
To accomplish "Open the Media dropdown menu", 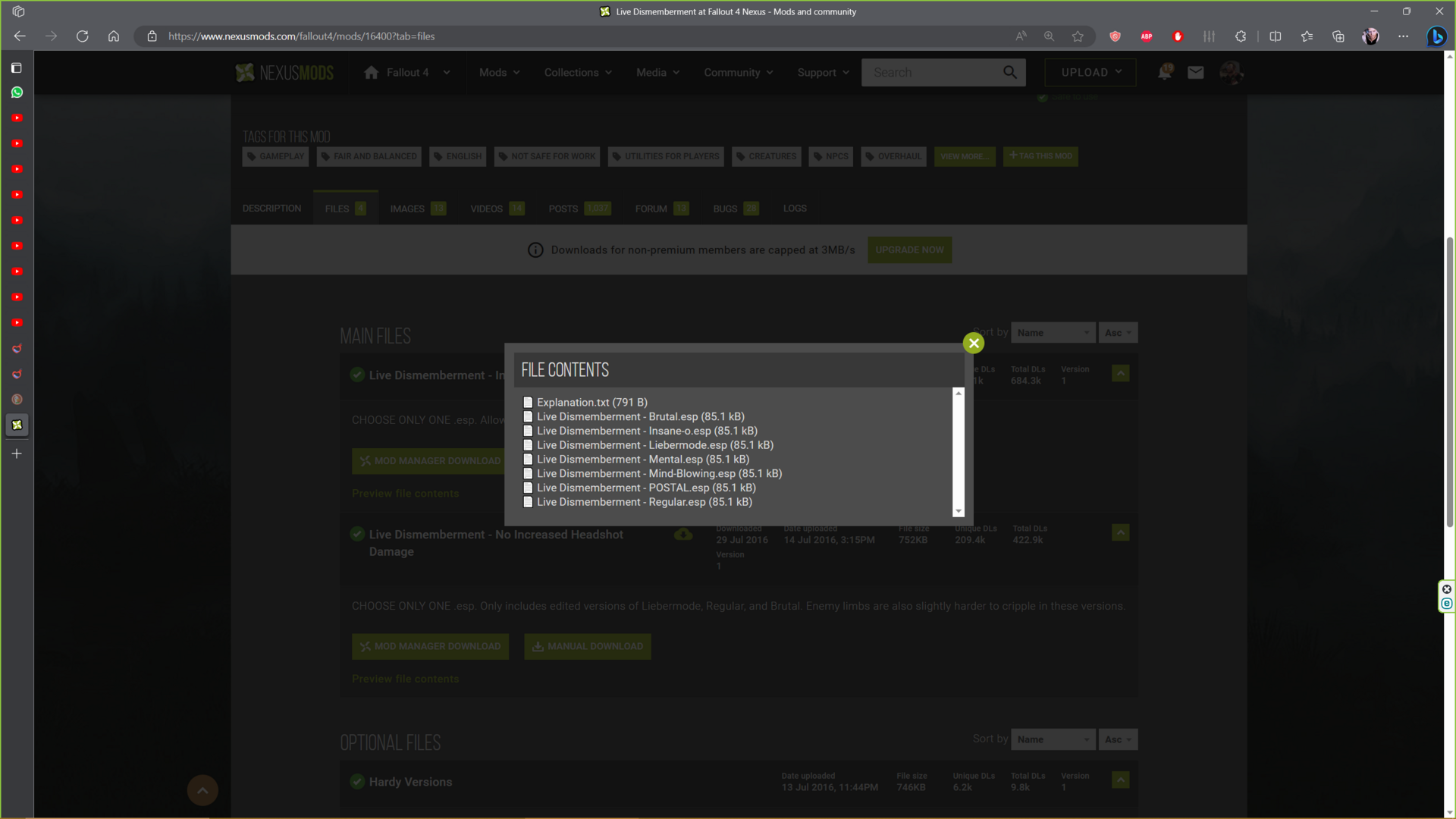I will point(657,73).
